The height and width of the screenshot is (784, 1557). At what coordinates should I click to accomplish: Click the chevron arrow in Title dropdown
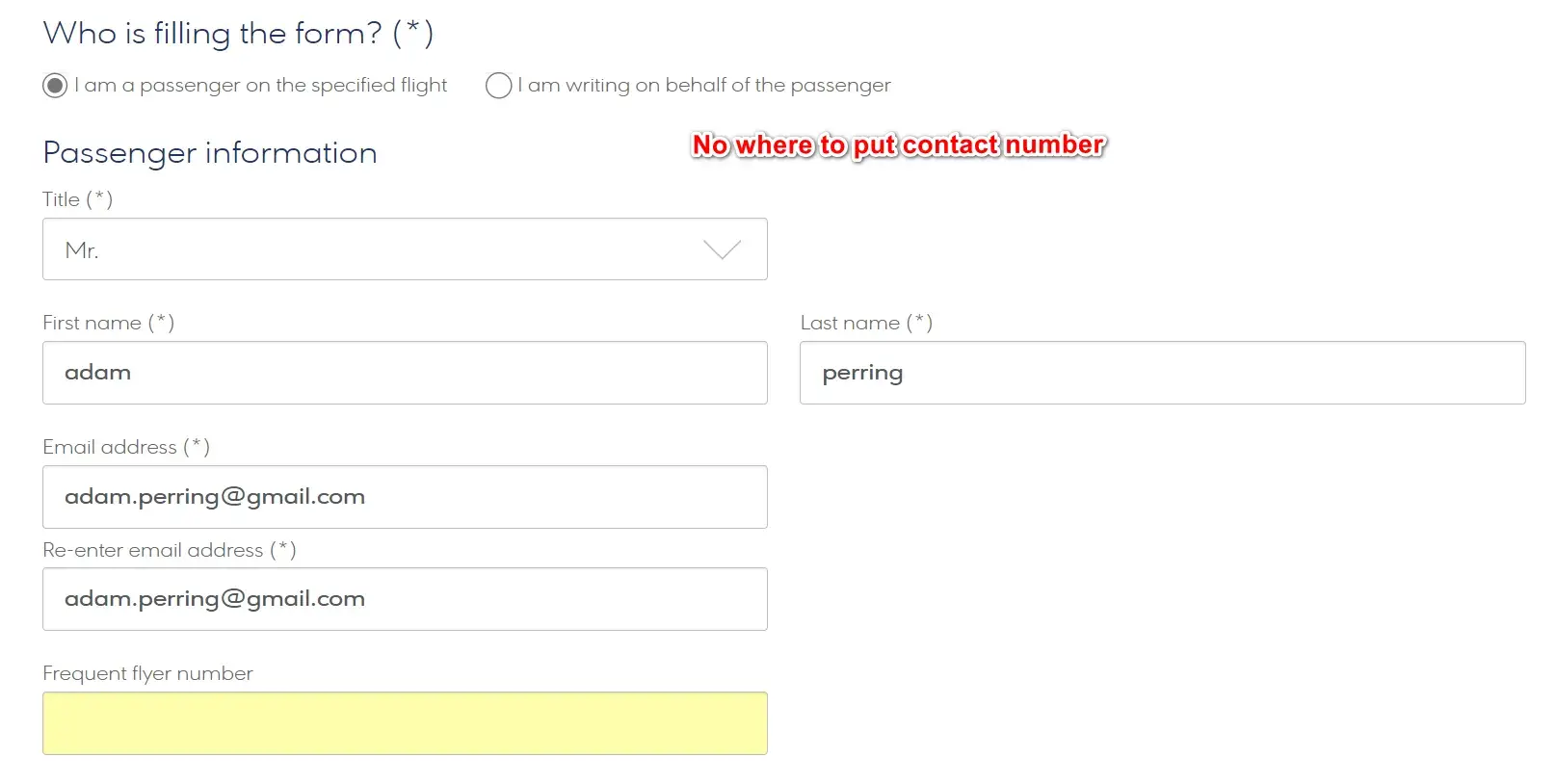[722, 250]
